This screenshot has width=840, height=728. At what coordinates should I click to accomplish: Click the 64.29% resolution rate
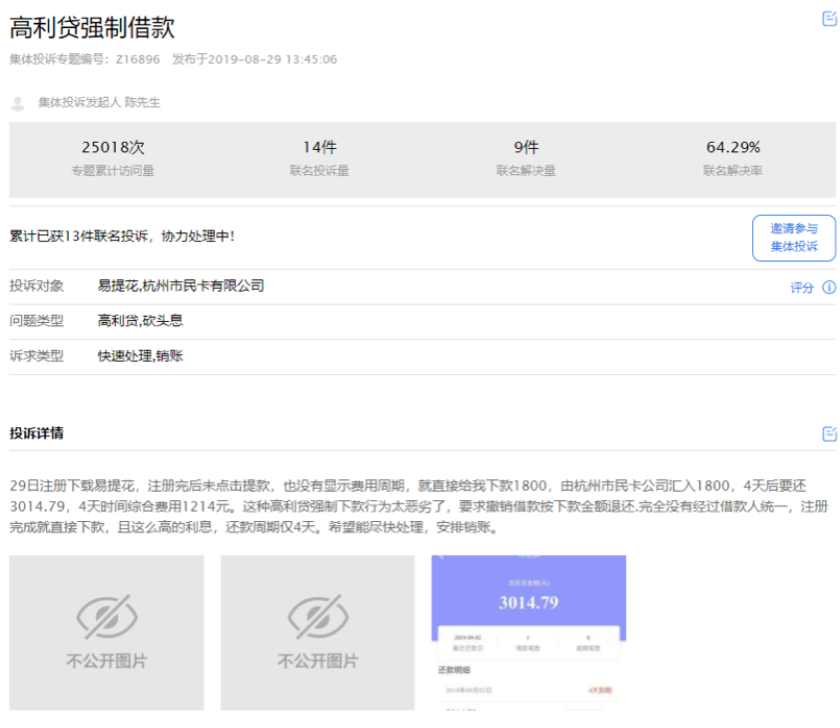[x=733, y=147]
